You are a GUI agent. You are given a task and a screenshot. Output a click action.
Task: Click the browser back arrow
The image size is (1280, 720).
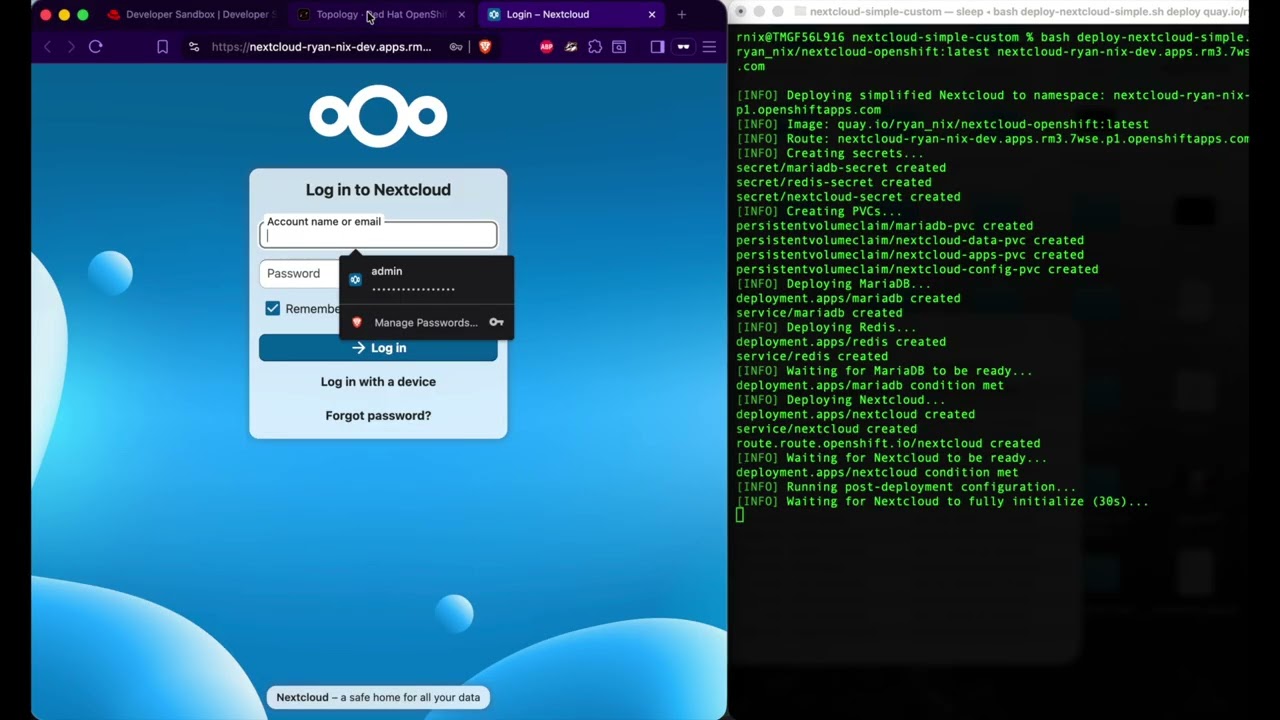tap(47, 47)
